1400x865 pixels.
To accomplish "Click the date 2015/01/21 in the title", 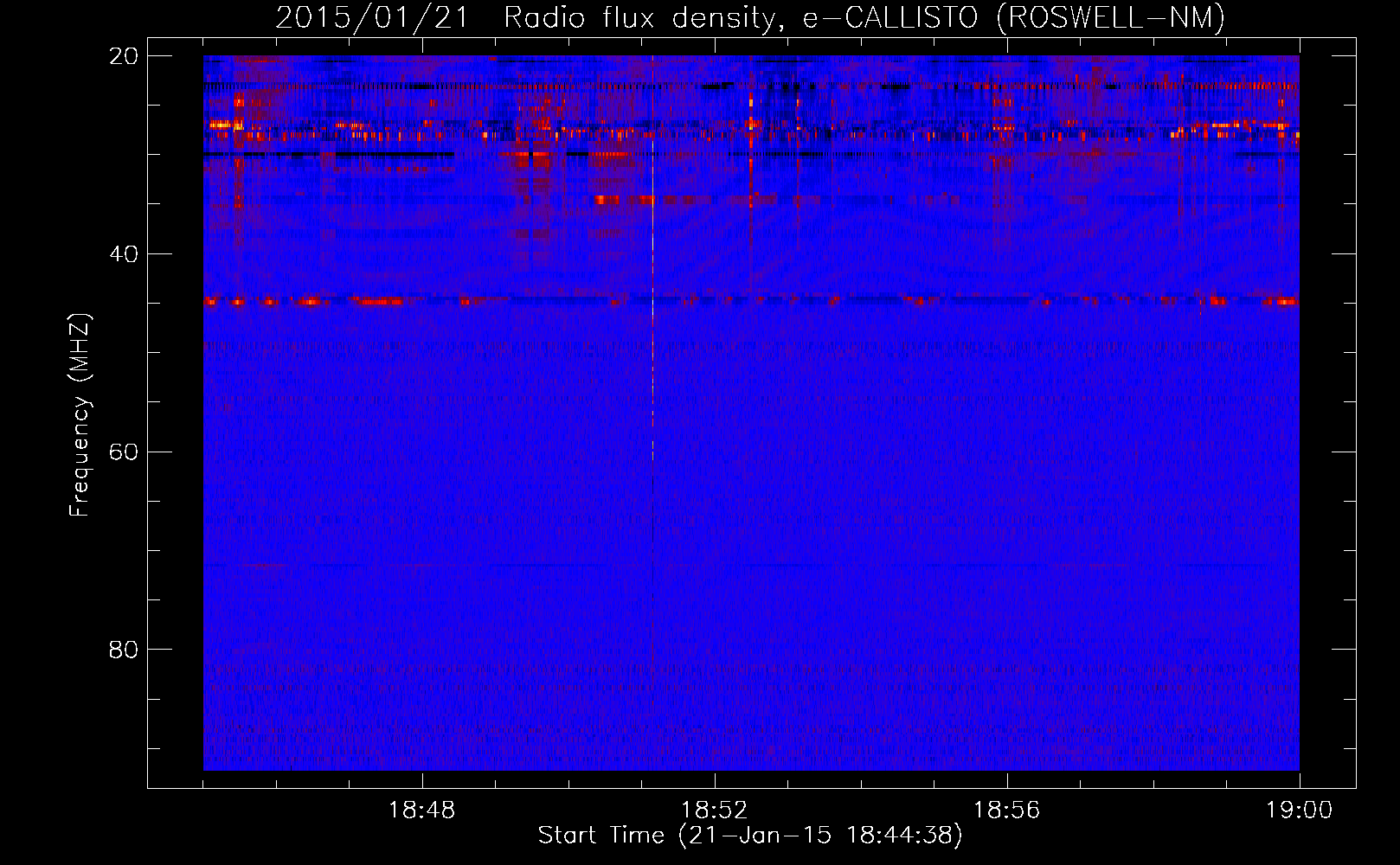I will 372,17.
